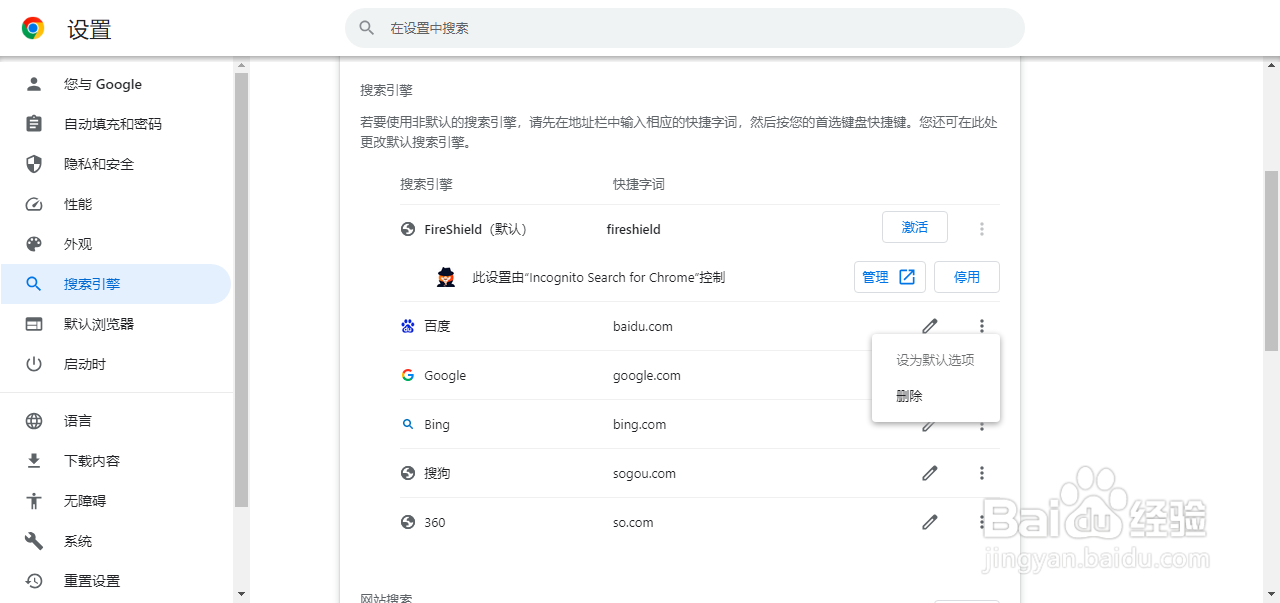Open 百度 row more actions menu
This screenshot has width=1280, height=603.
click(x=982, y=326)
